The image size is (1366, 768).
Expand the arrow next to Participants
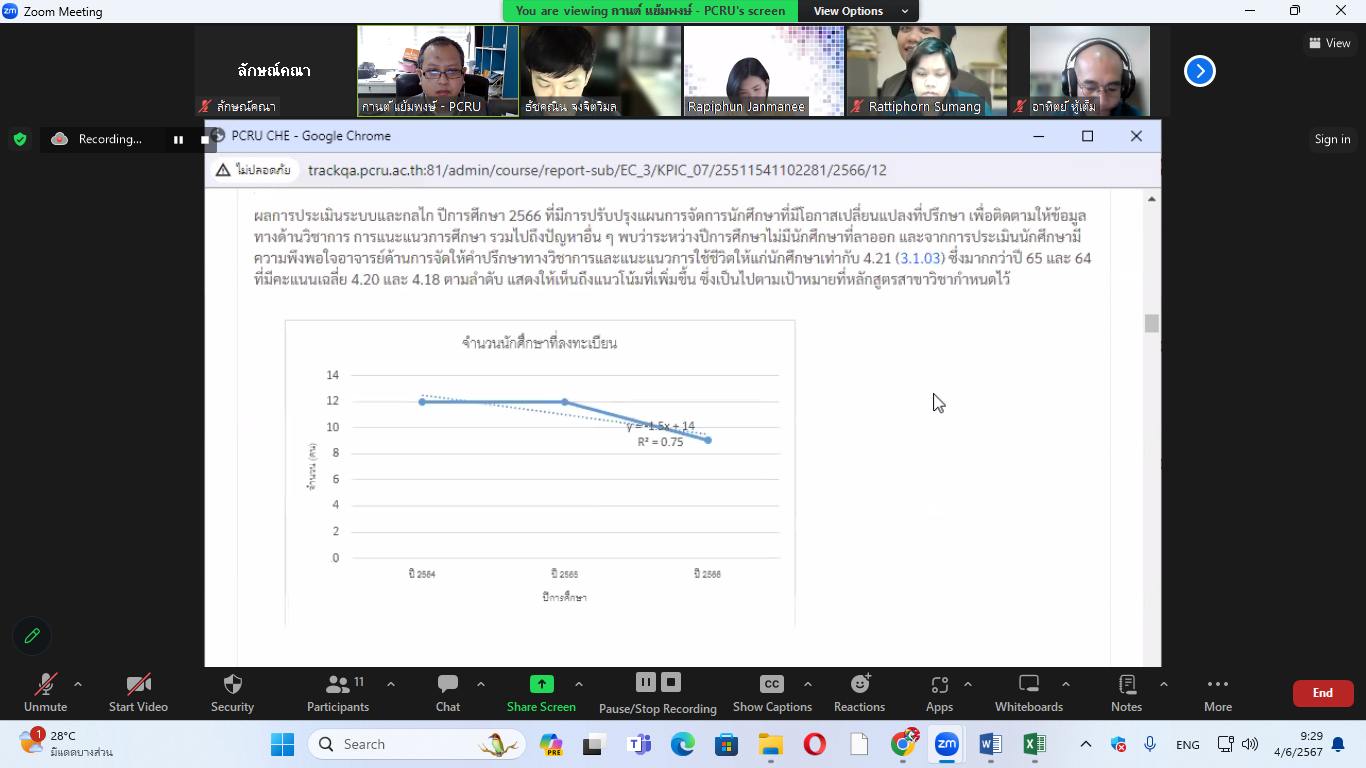click(390, 684)
